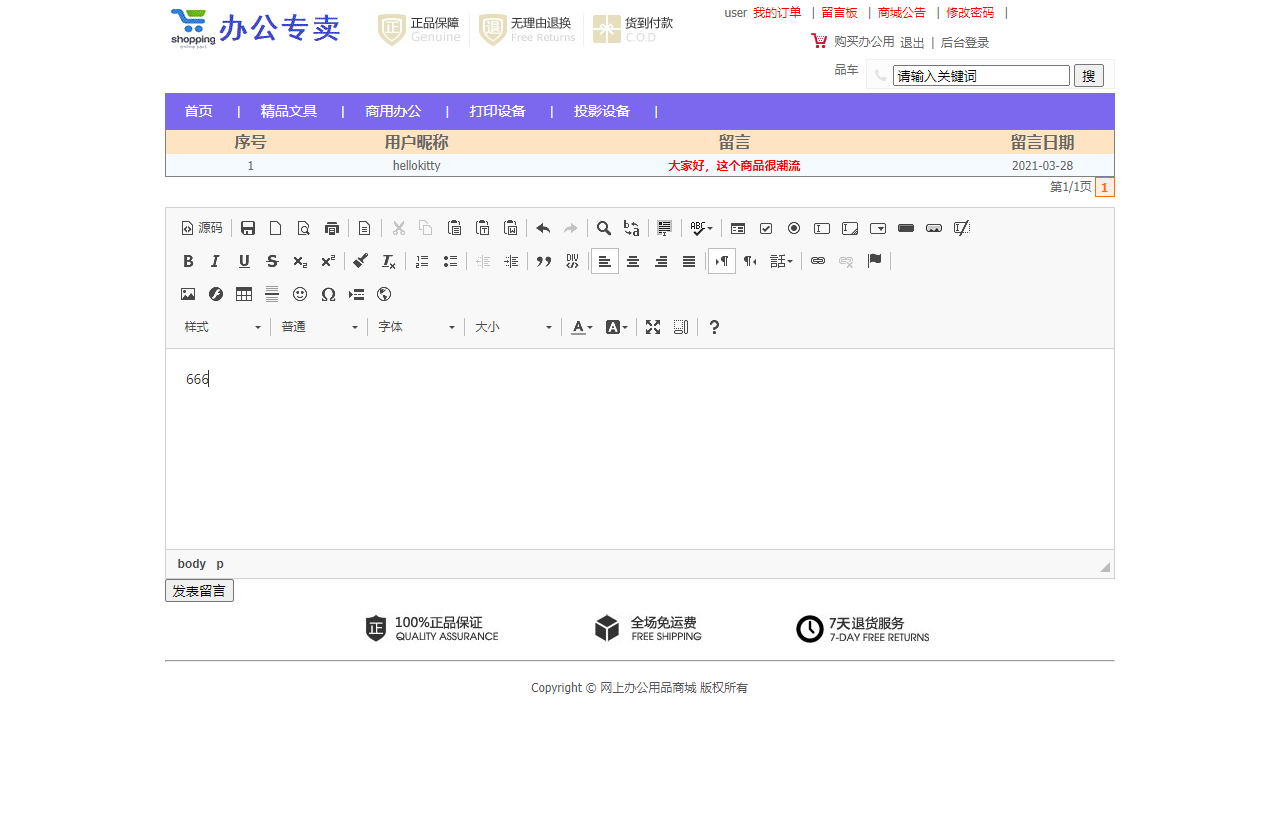Open the 留言板 message board page
The width and height of the screenshot is (1287, 833).
(x=838, y=12)
